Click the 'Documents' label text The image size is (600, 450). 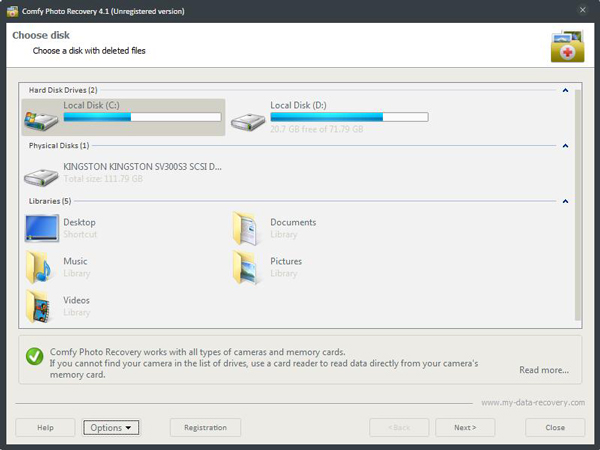pyautogui.click(x=293, y=222)
